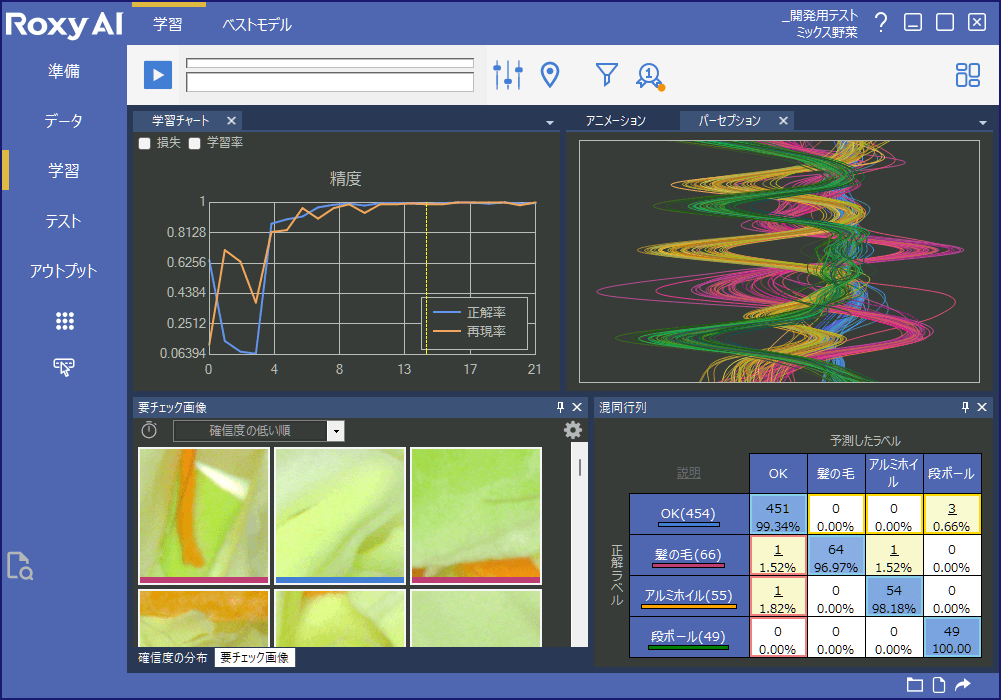Click the stopwatch icon above thumbnails
The height and width of the screenshot is (700, 1001).
click(149, 430)
